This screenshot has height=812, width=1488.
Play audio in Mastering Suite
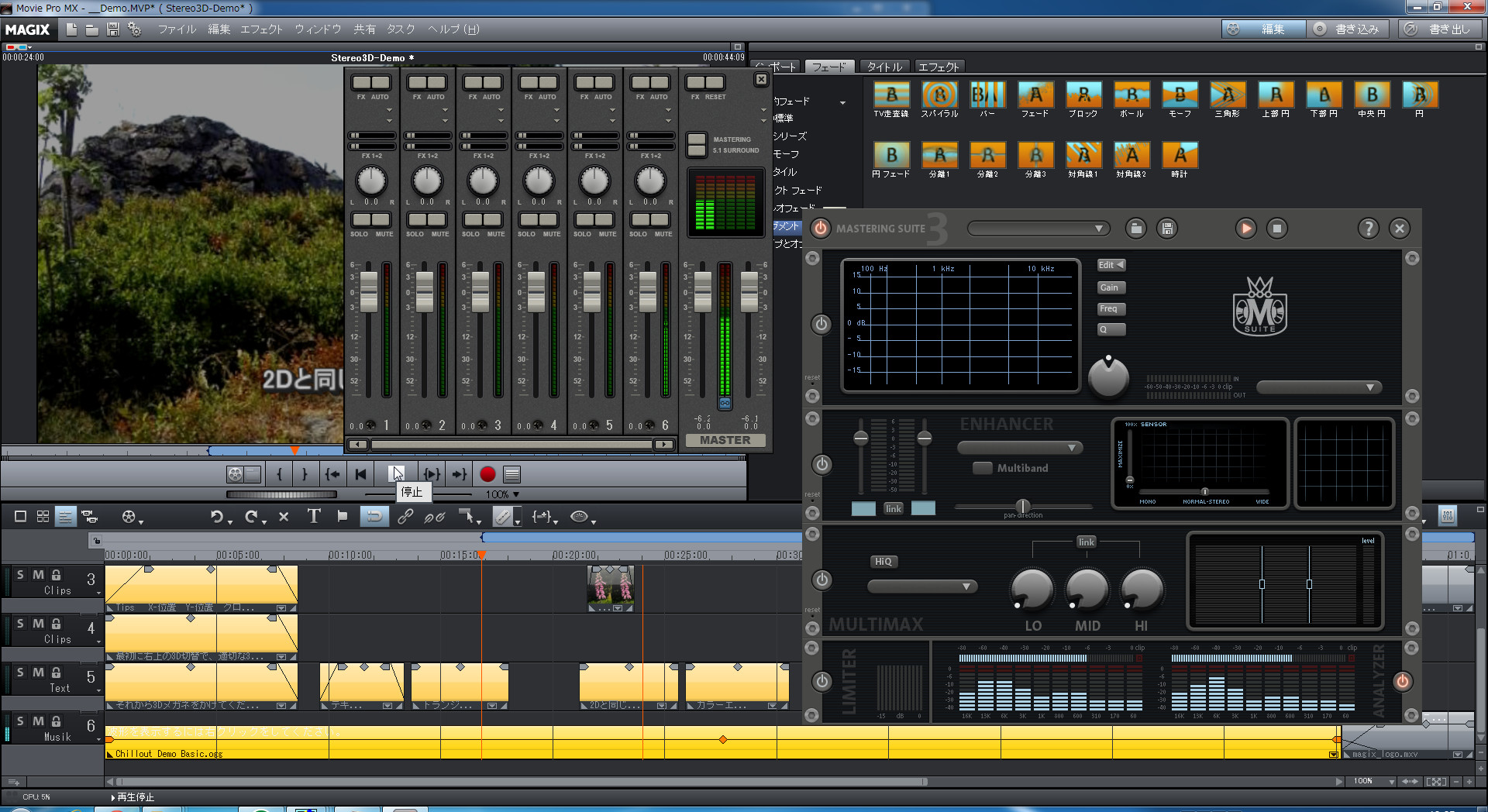pos(1246,229)
